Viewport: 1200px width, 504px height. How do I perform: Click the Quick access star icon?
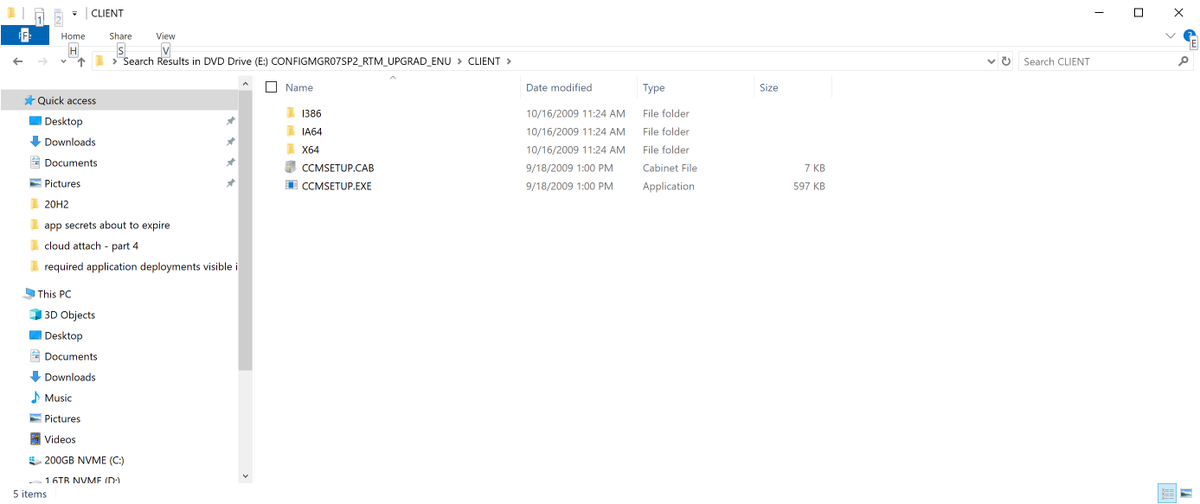tap(29, 100)
